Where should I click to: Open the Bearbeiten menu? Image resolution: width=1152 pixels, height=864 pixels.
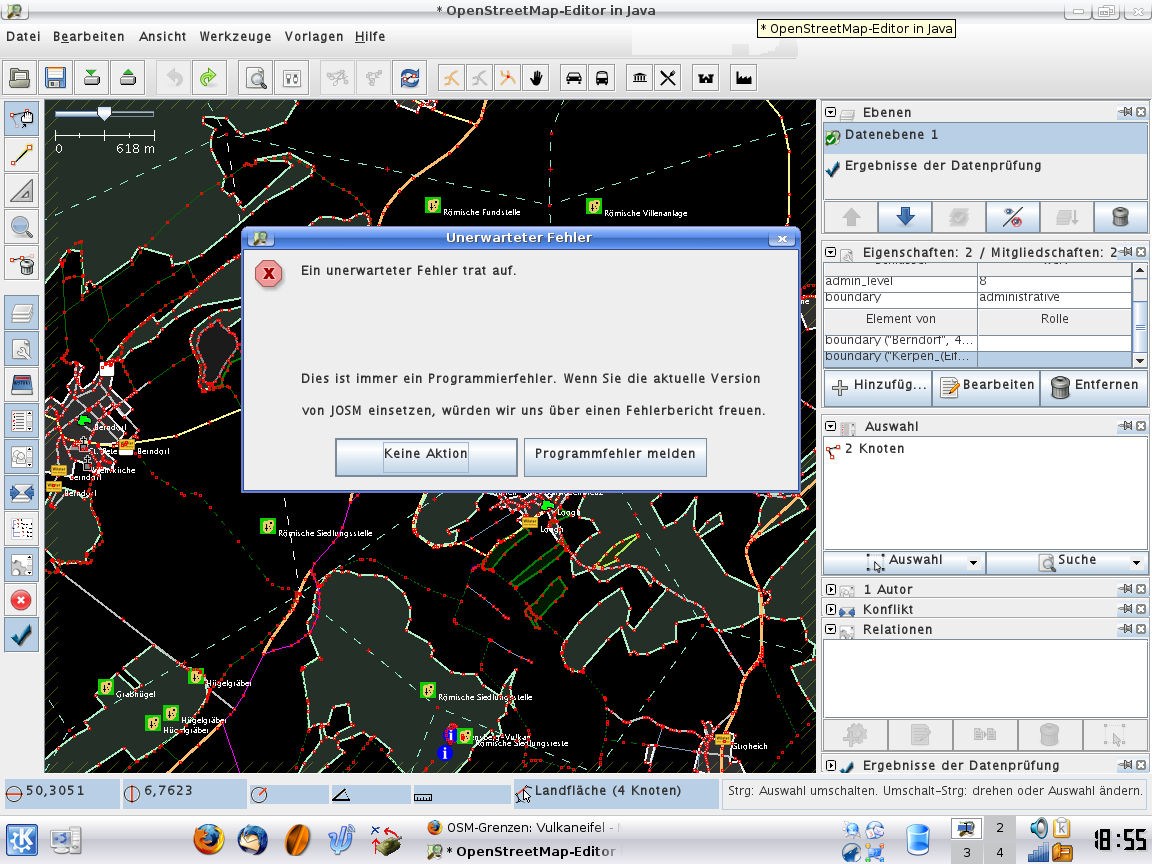pos(89,36)
